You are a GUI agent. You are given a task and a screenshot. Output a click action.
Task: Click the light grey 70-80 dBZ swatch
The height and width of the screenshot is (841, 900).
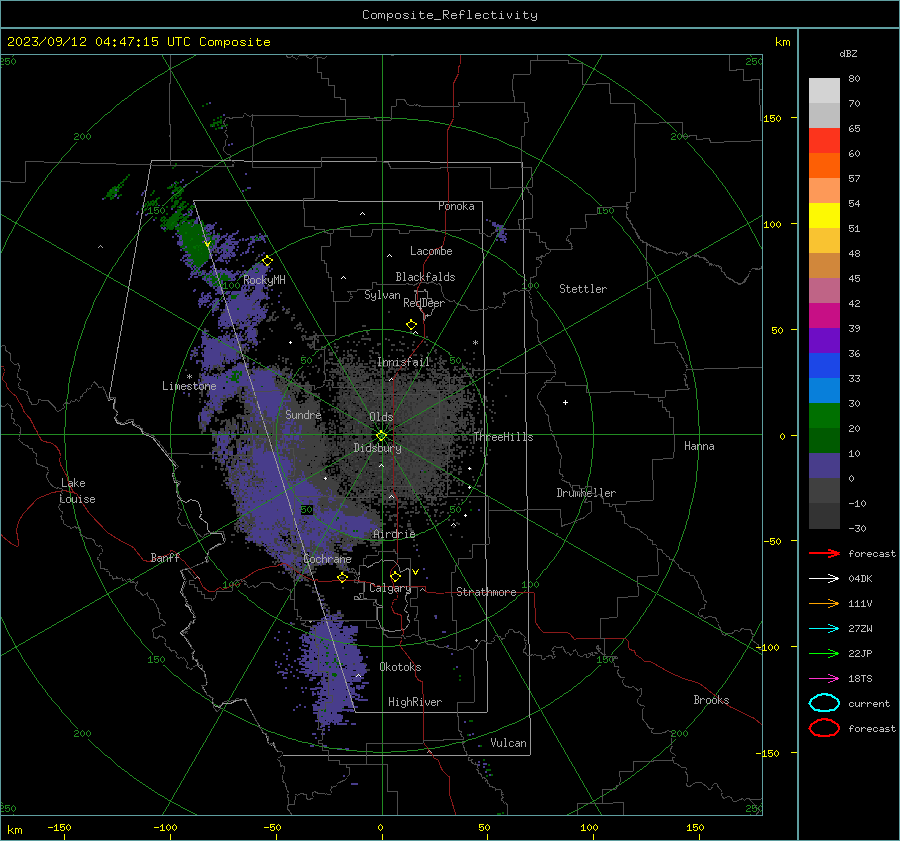point(824,91)
